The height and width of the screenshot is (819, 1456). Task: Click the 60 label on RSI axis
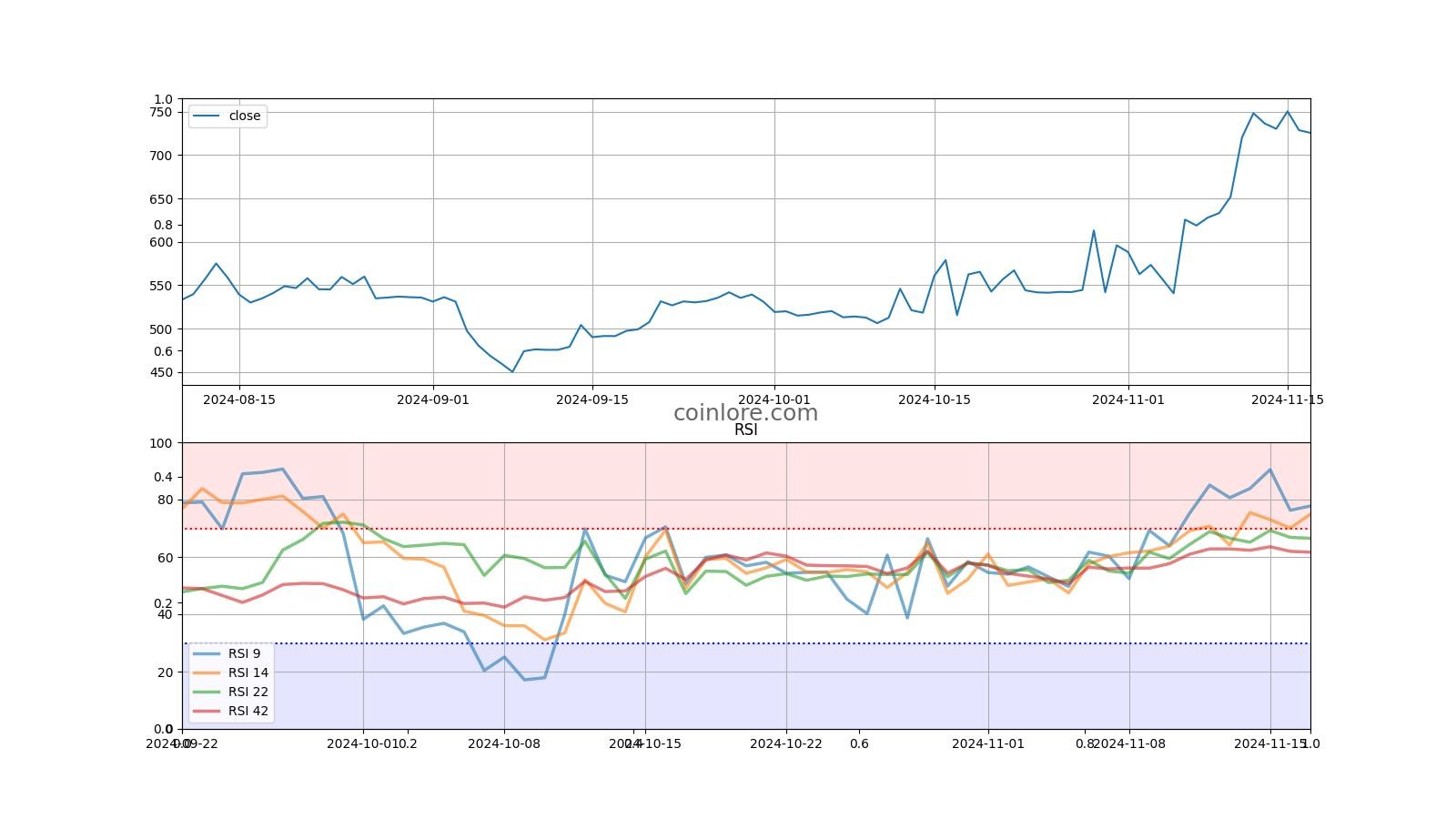164,557
